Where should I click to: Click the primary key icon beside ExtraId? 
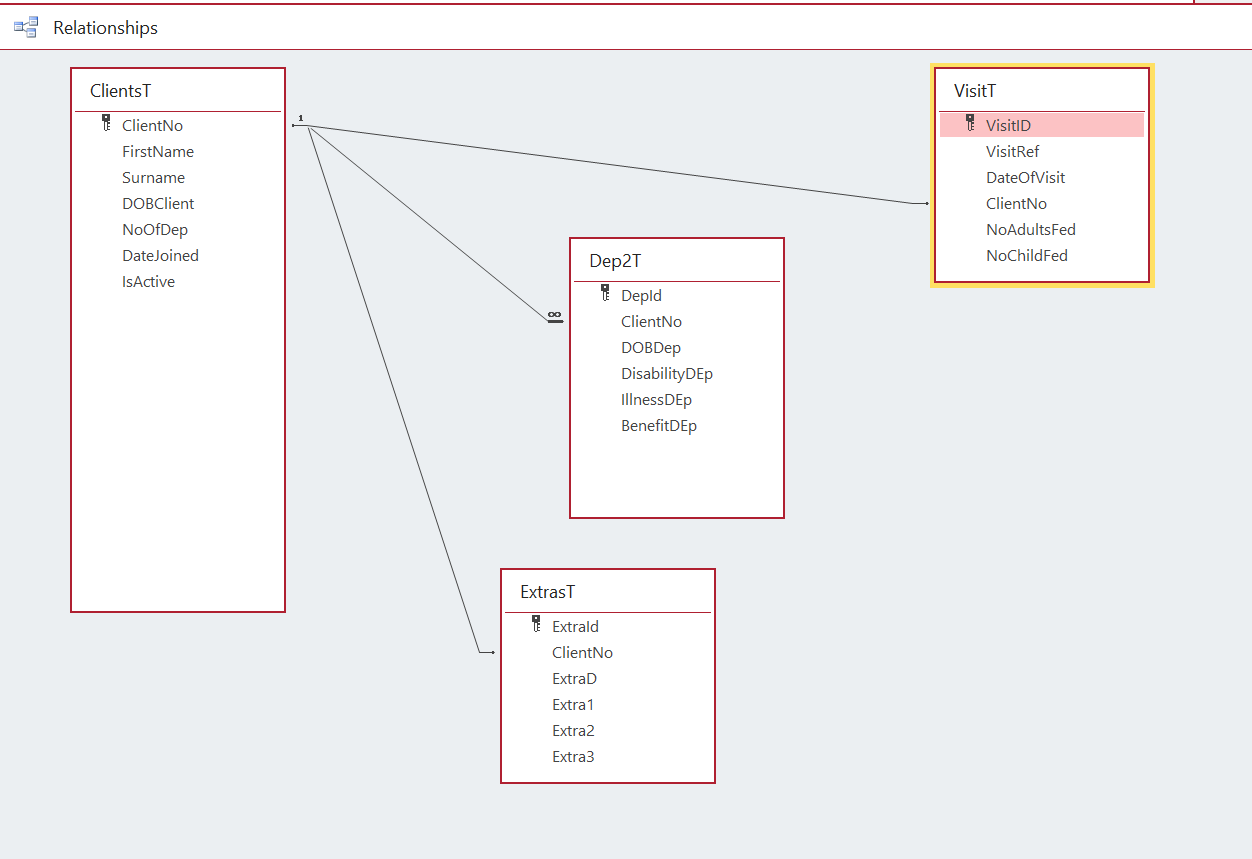click(x=536, y=625)
